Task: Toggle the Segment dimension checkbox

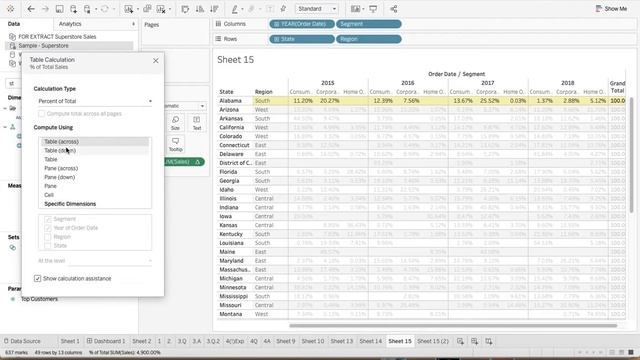Action: (x=48, y=219)
